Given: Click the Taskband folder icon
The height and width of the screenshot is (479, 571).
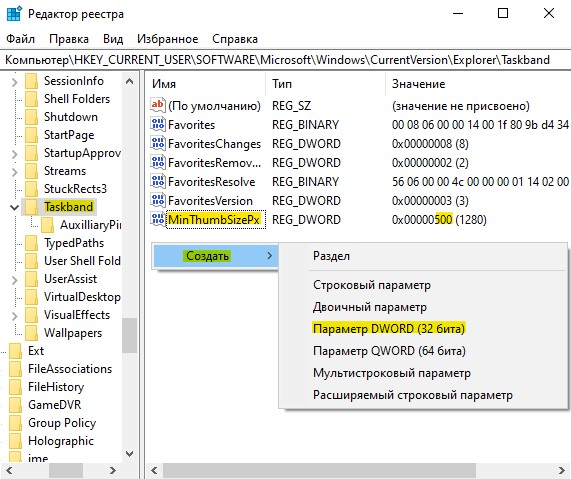Looking at the screenshot, I should [31, 207].
